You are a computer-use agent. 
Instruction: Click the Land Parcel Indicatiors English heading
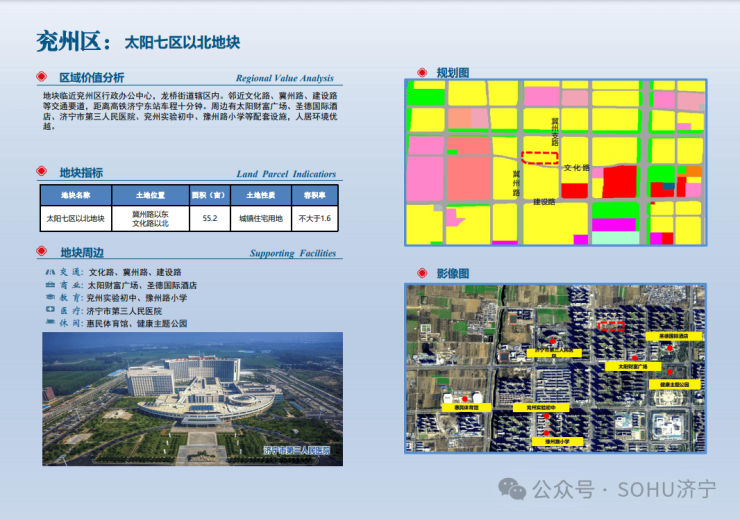286,174
